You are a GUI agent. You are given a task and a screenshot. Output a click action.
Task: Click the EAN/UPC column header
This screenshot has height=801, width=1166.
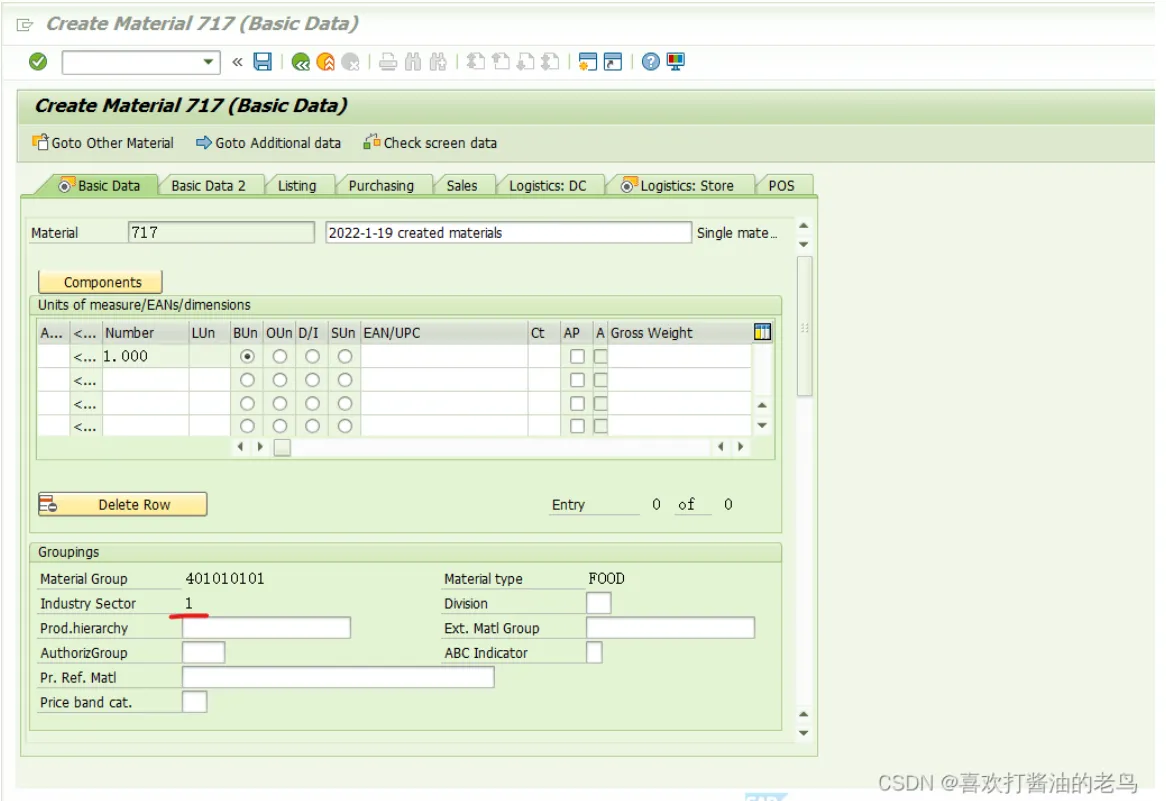tap(444, 333)
